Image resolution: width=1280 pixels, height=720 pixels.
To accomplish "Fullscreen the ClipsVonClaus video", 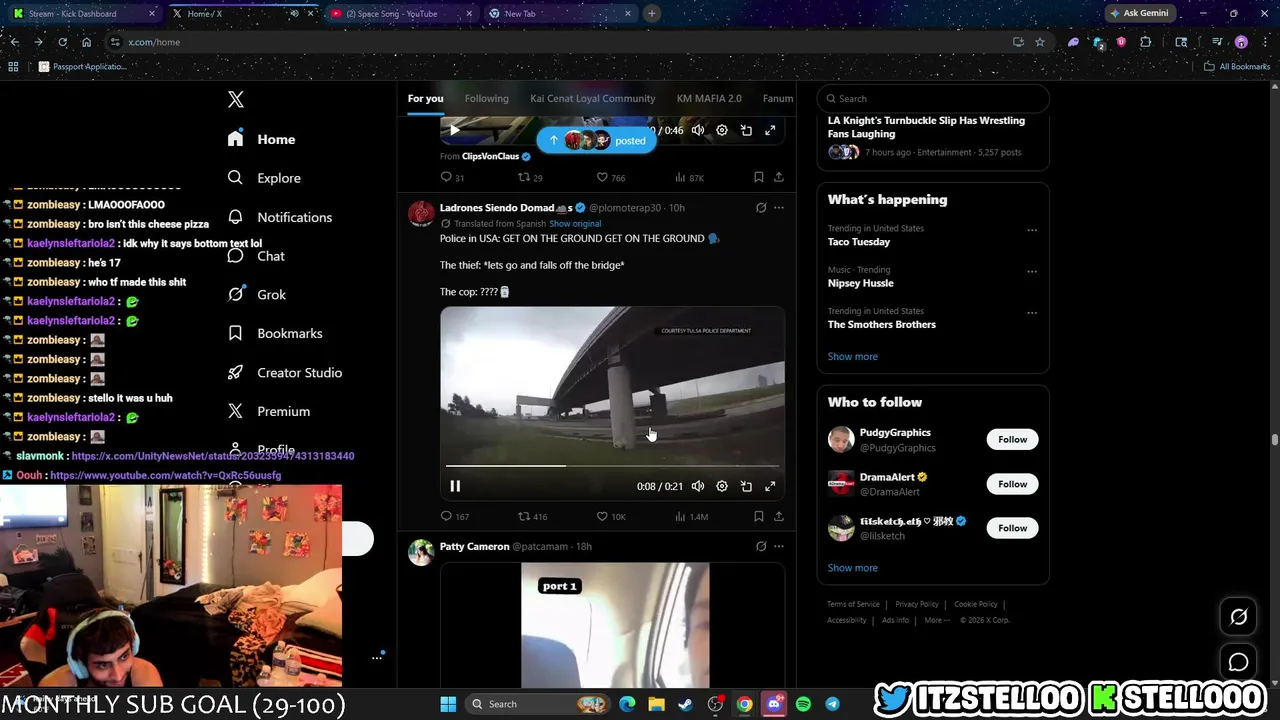I will 770,130.
